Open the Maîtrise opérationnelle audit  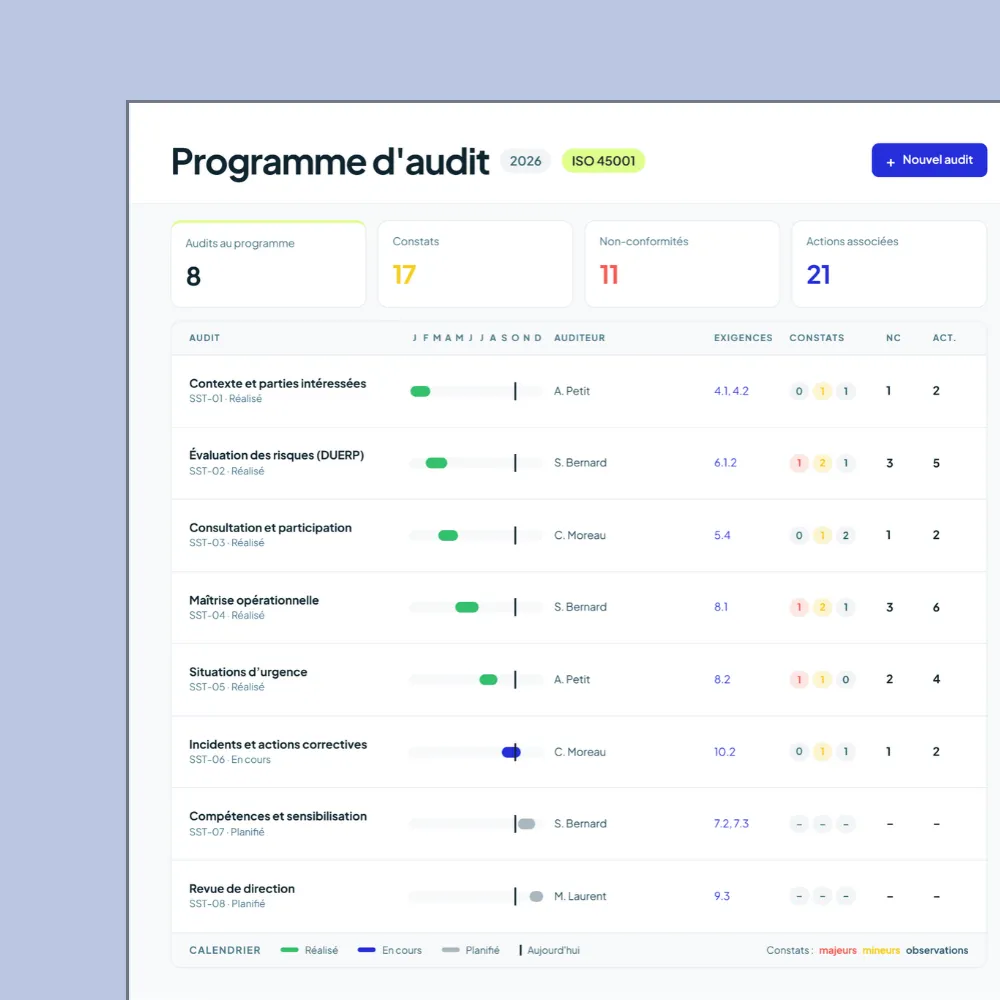pyautogui.click(x=254, y=600)
